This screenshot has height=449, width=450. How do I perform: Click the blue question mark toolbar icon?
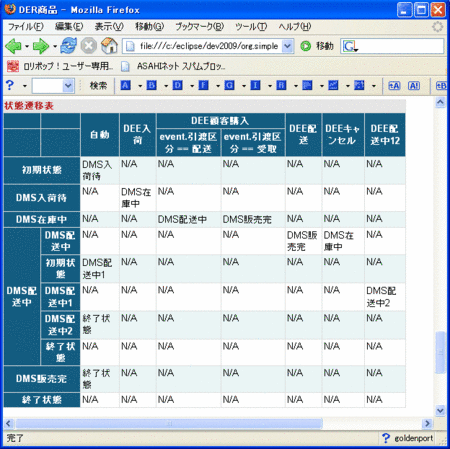[10, 85]
